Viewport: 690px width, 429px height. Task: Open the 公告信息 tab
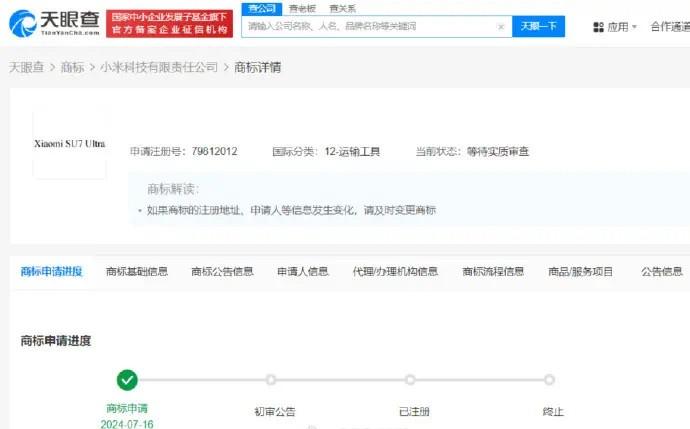(662, 271)
